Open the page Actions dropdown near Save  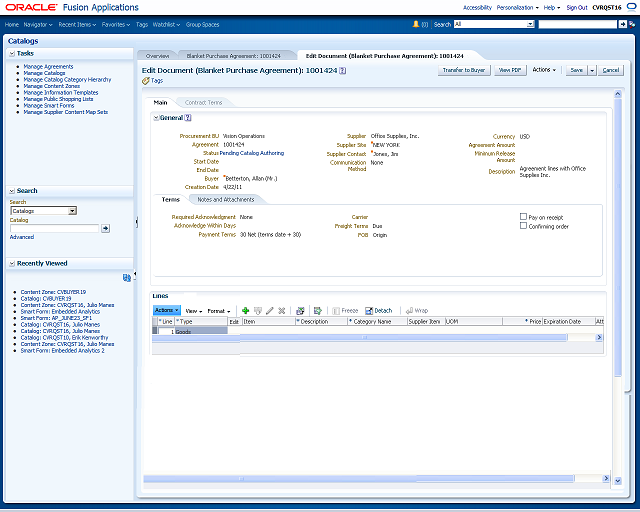coord(544,70)
